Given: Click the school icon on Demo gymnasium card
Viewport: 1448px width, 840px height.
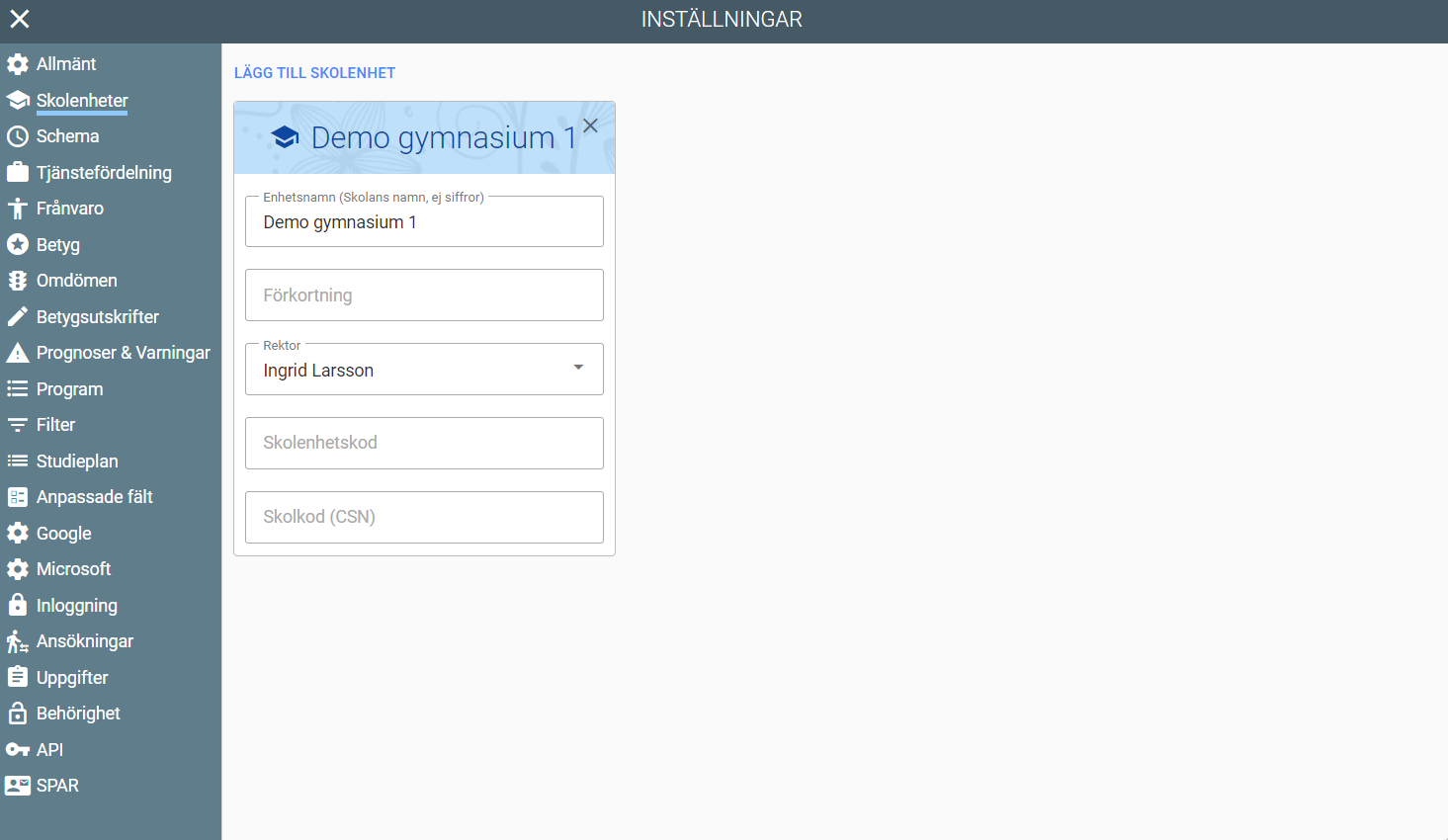Looking at the screenshot, I should click(286, 138).
